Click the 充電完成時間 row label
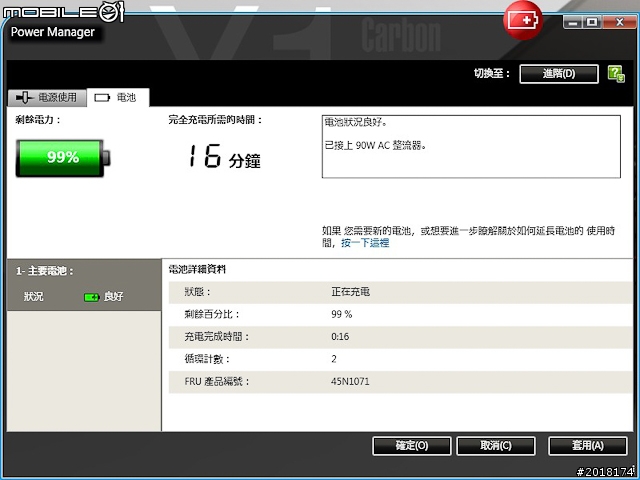The image size is (640, 480). [216, 337]
